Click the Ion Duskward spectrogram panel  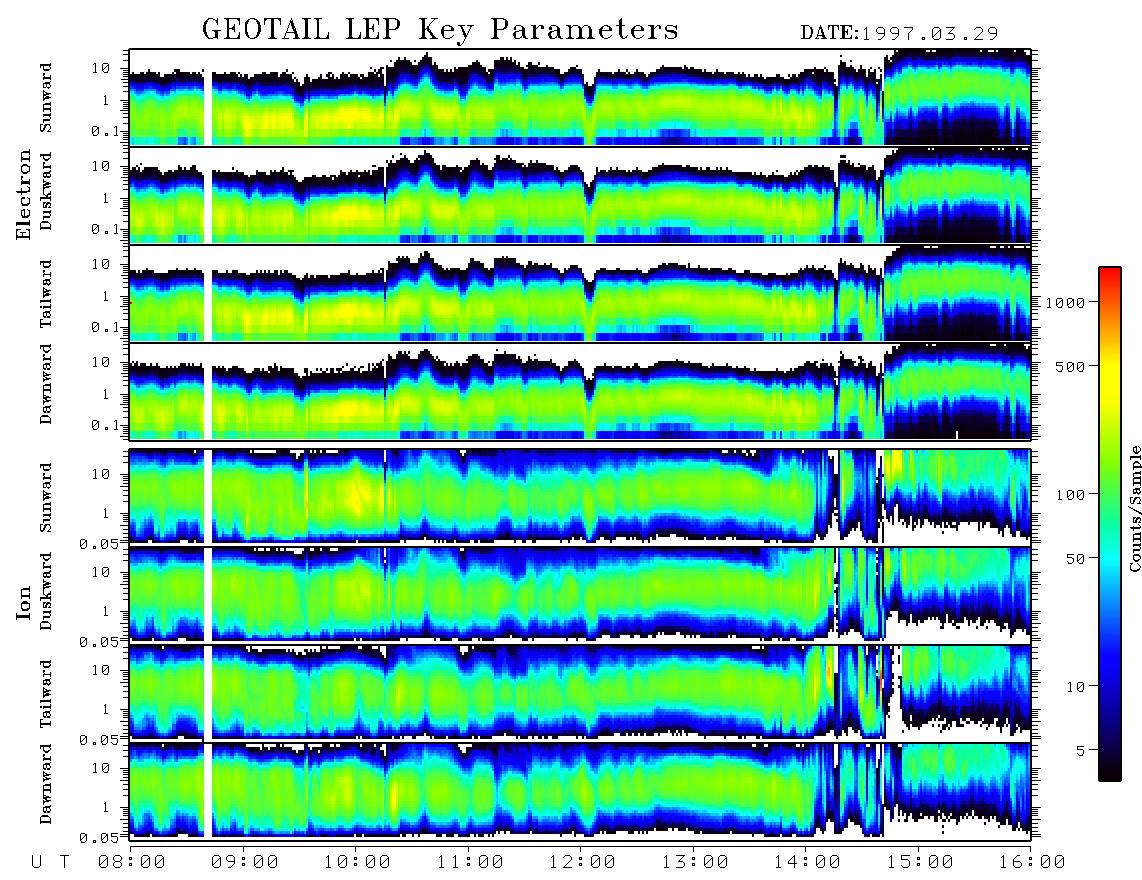(x=580, y=594)
